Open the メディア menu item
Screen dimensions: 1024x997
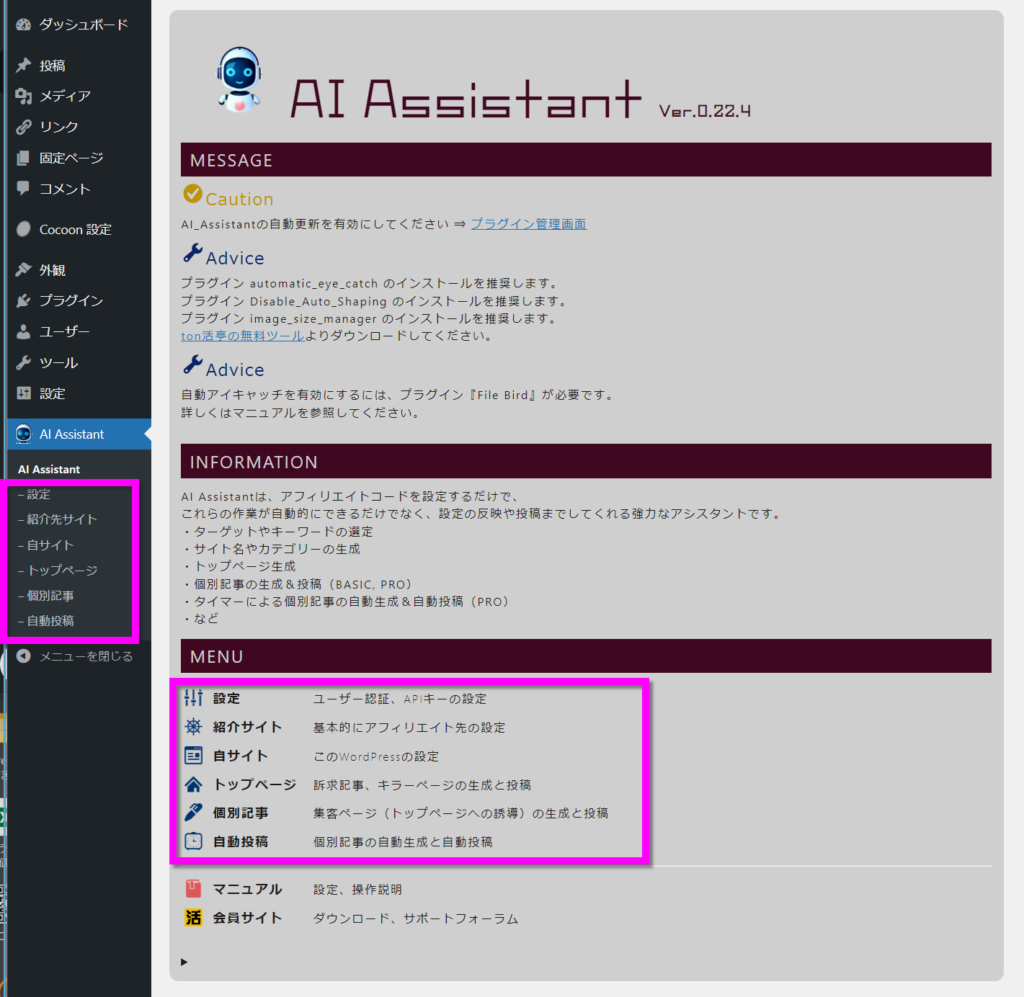coord(64,96)
